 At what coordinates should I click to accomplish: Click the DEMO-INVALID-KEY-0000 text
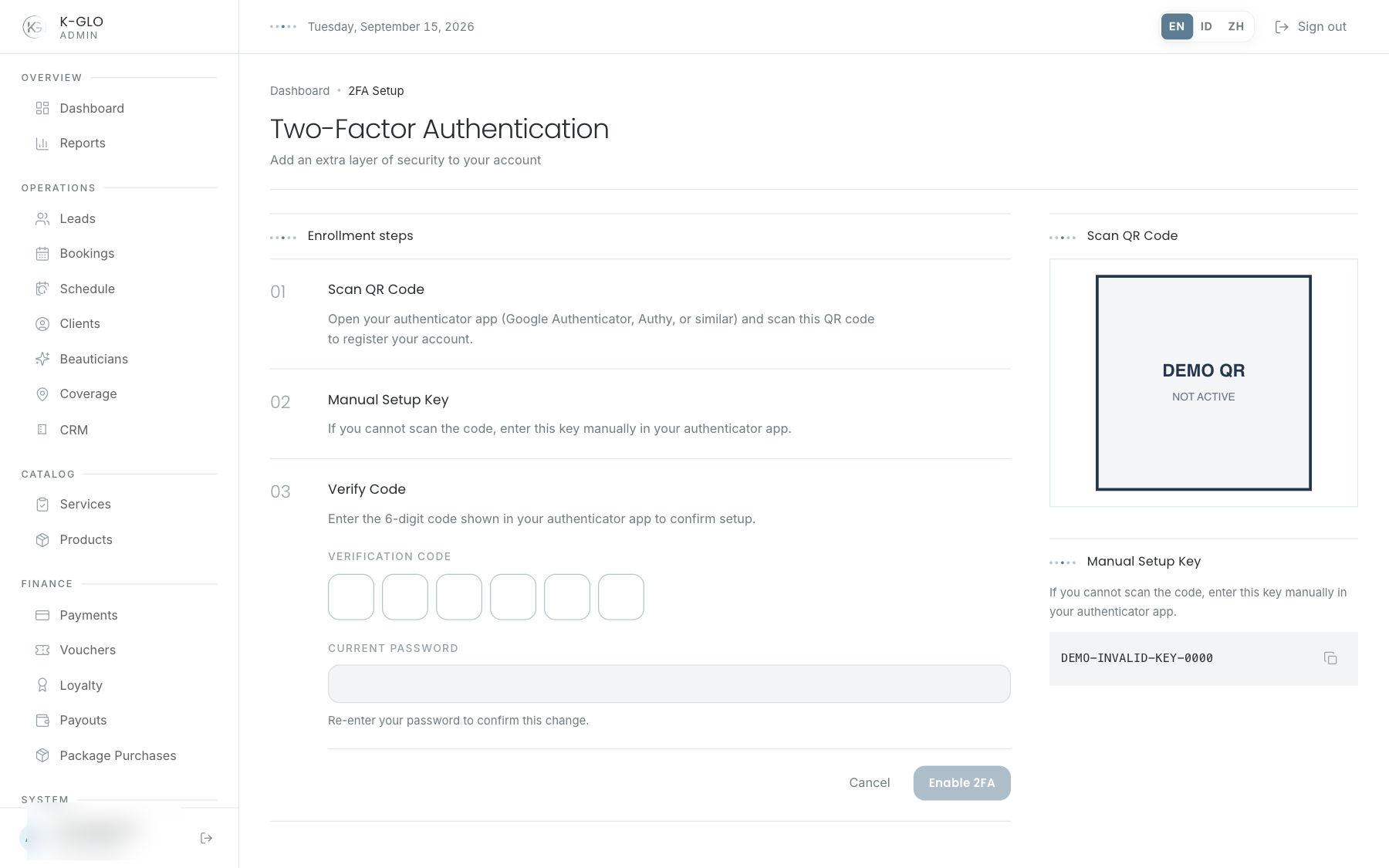[x=1137, y=658]
